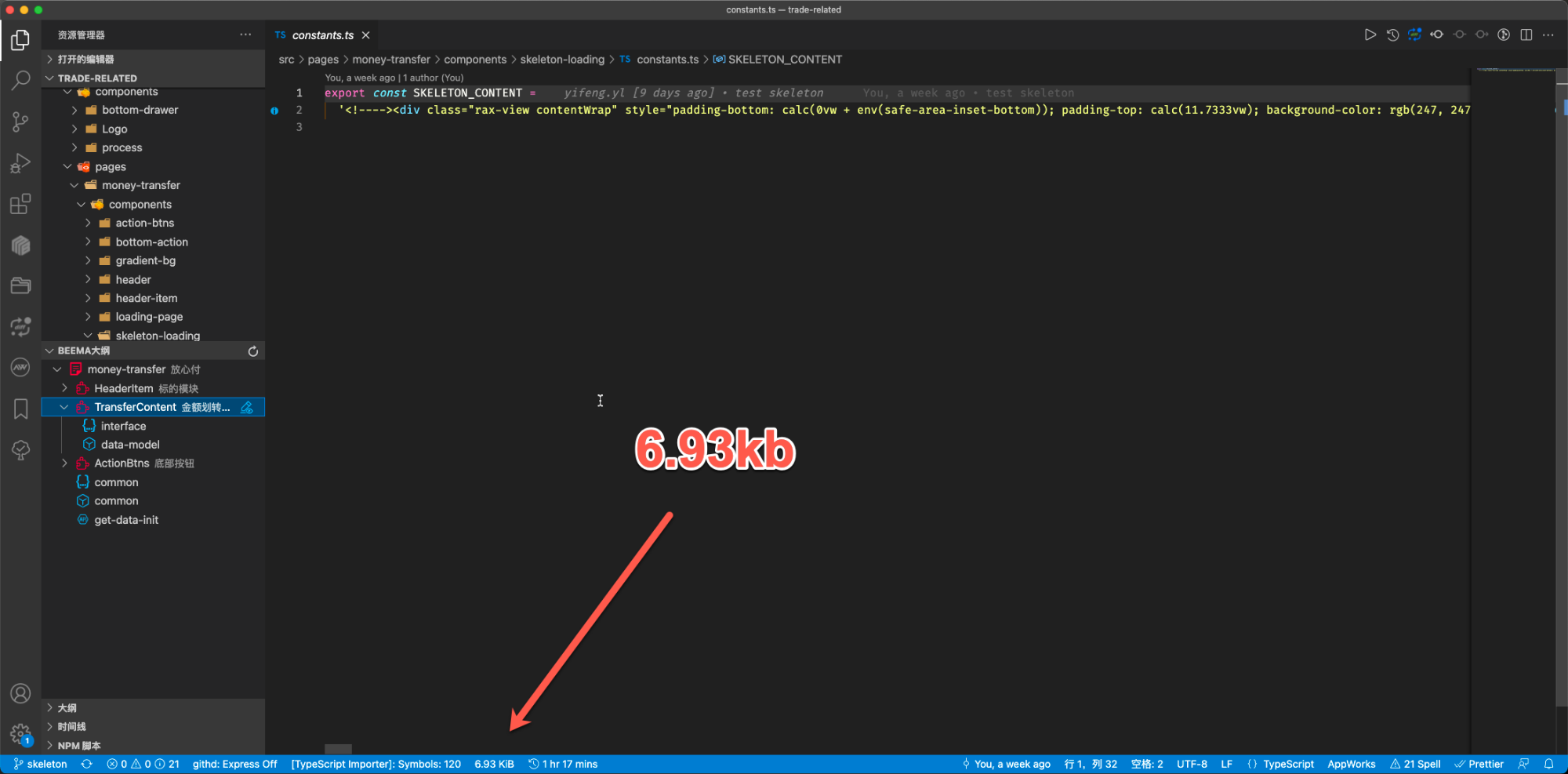Click the components breadcrumb segment
The image size is (1568, 774).
(475, 60)
